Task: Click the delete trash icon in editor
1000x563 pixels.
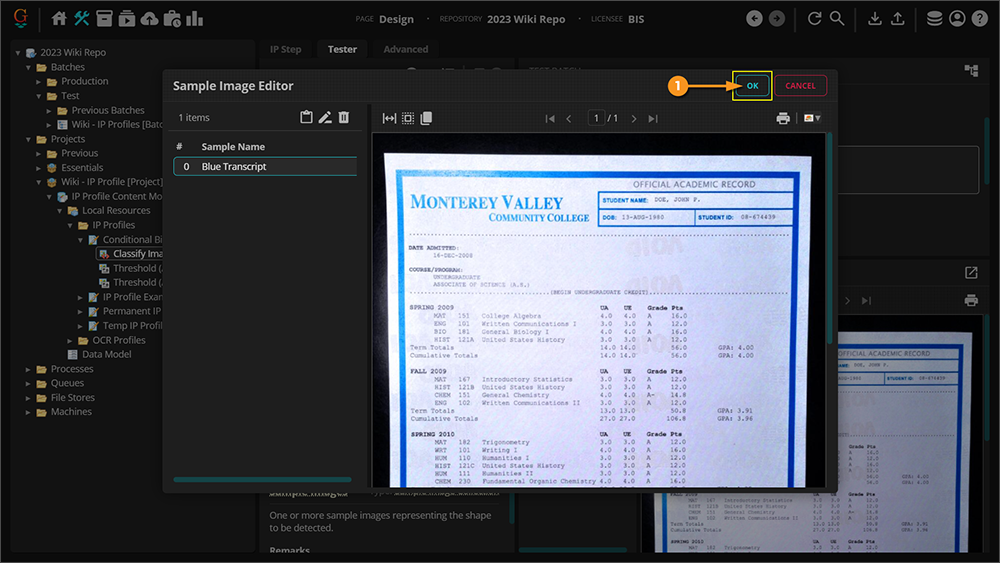Action: [344, 117]
